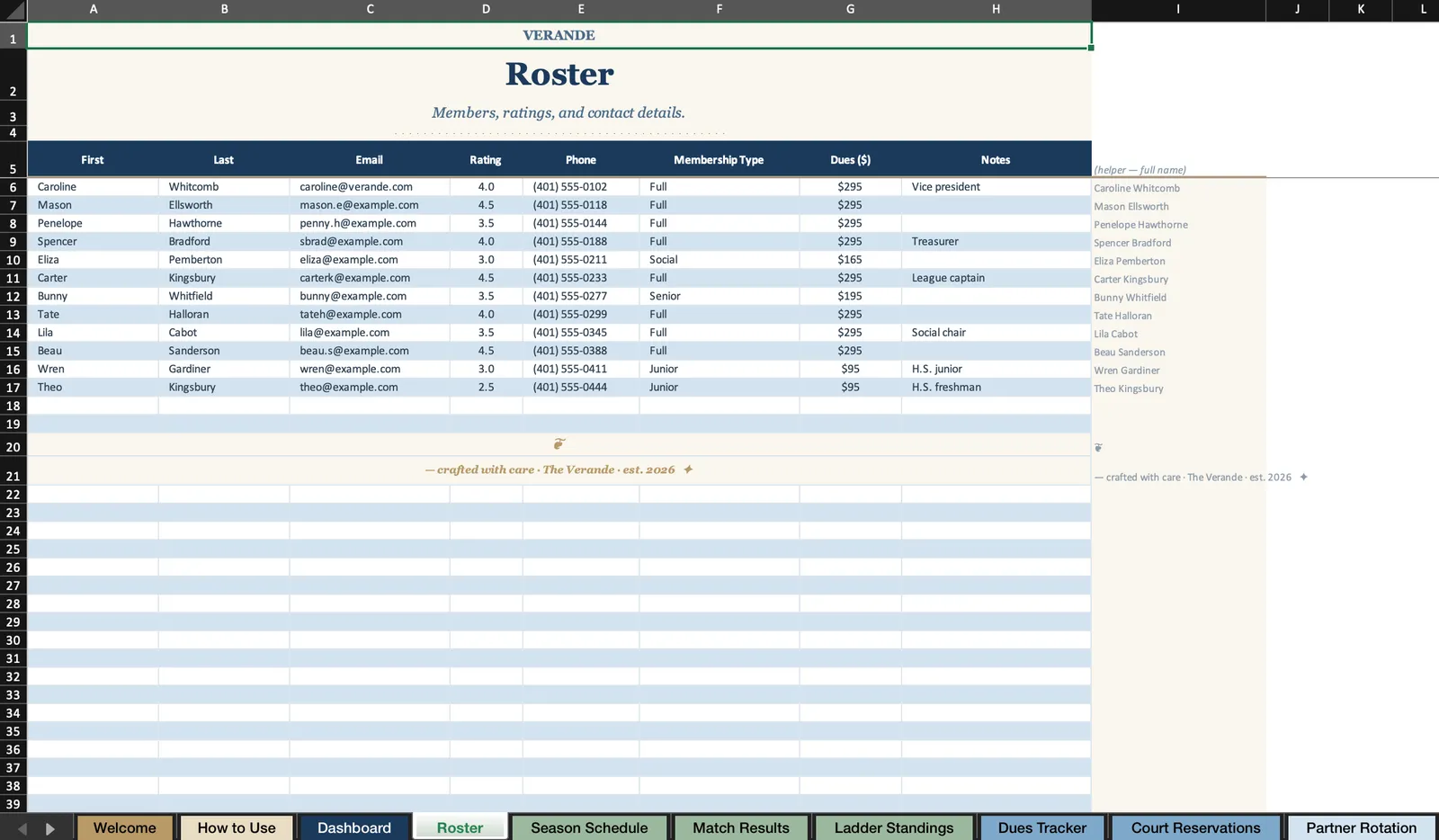The width and height of the screenshot is (1439, 840).
Task: Click the Partner Rotation tab
Action: point(1361,828)
